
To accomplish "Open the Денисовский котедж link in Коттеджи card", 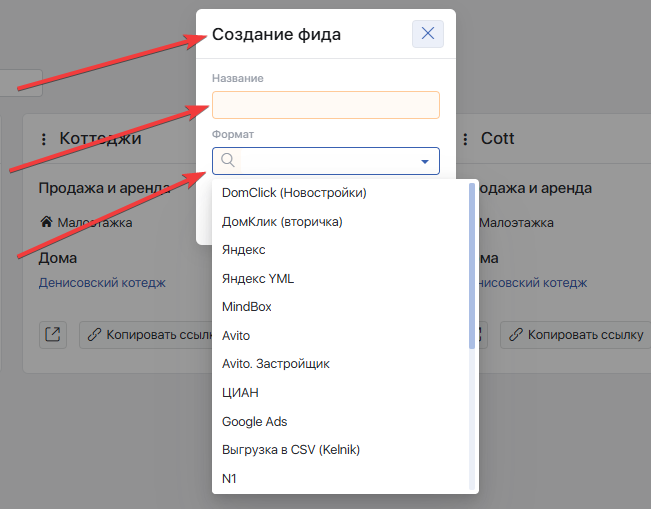I will (x=102, y=283).
